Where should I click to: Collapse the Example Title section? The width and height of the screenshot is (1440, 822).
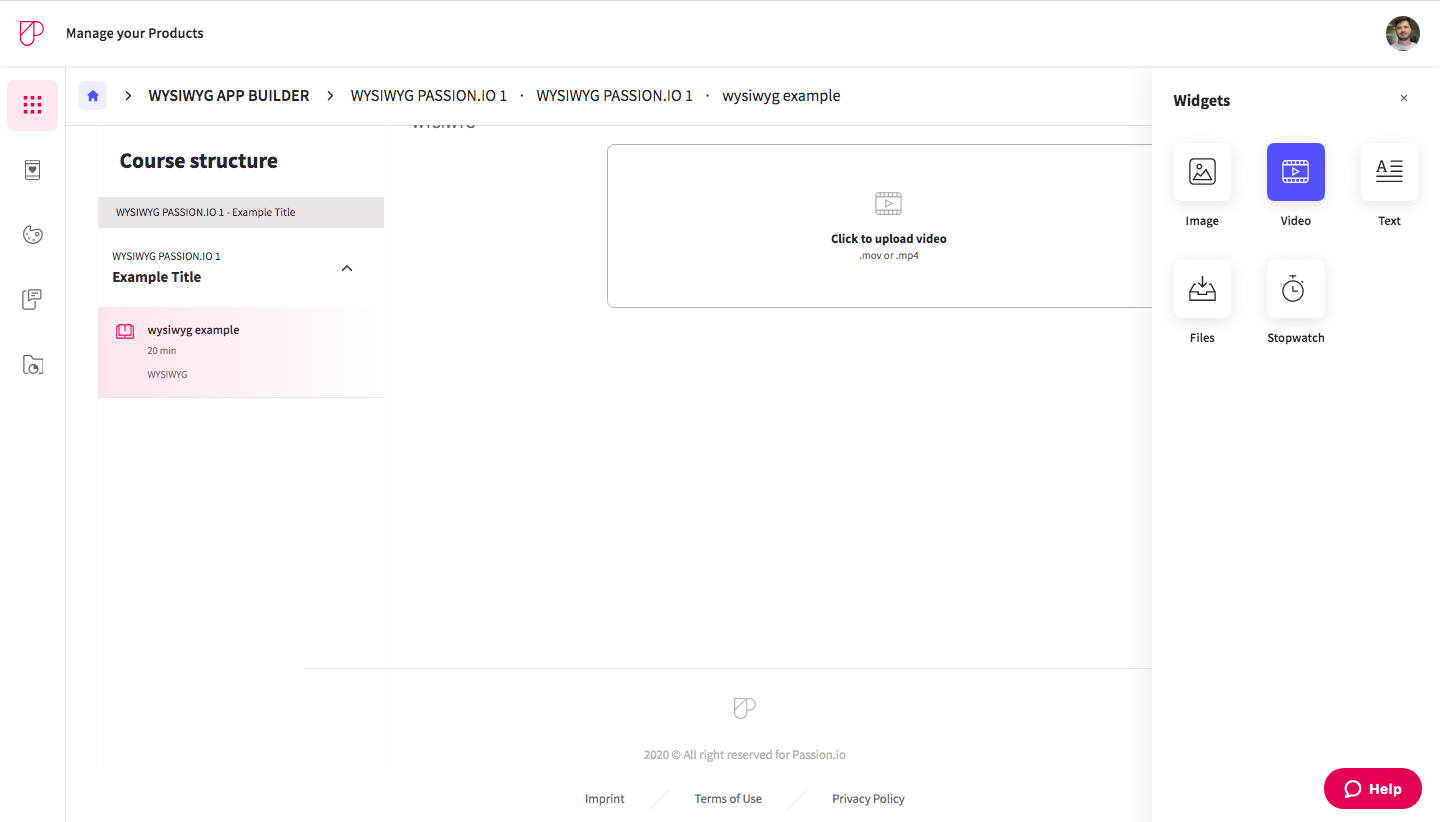(x=347, y=268)
